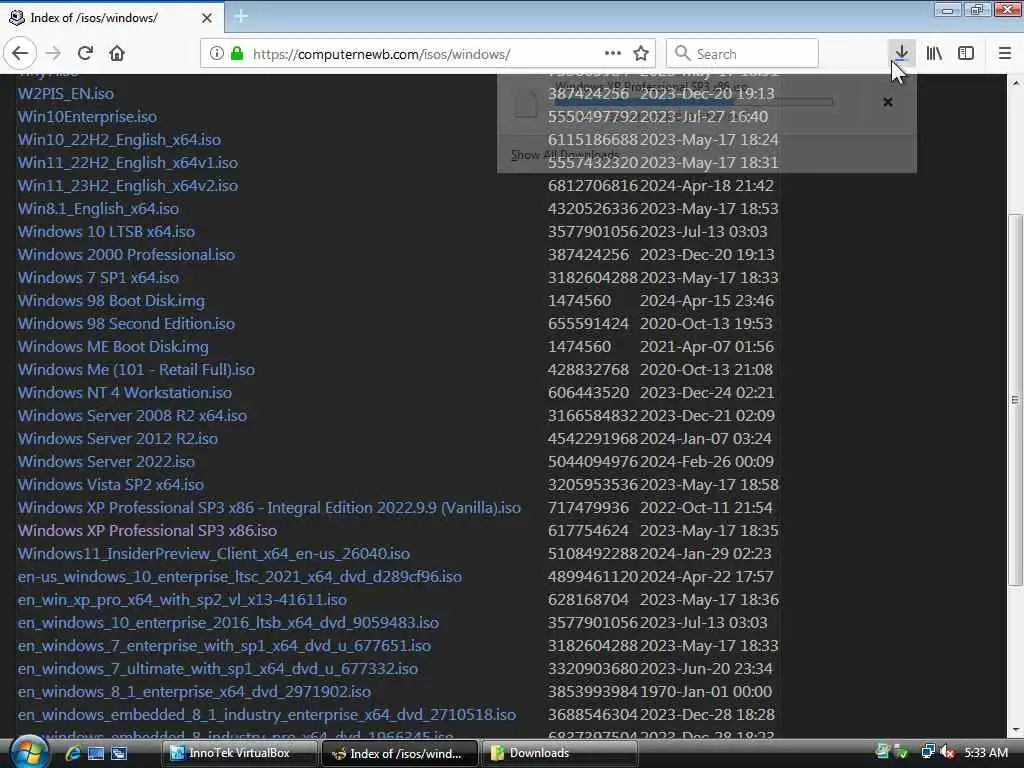The width and height of the screenshot is (1024, 768).
Task: Click the Windows Server 2022.iso link
Action: coord(106,461)
